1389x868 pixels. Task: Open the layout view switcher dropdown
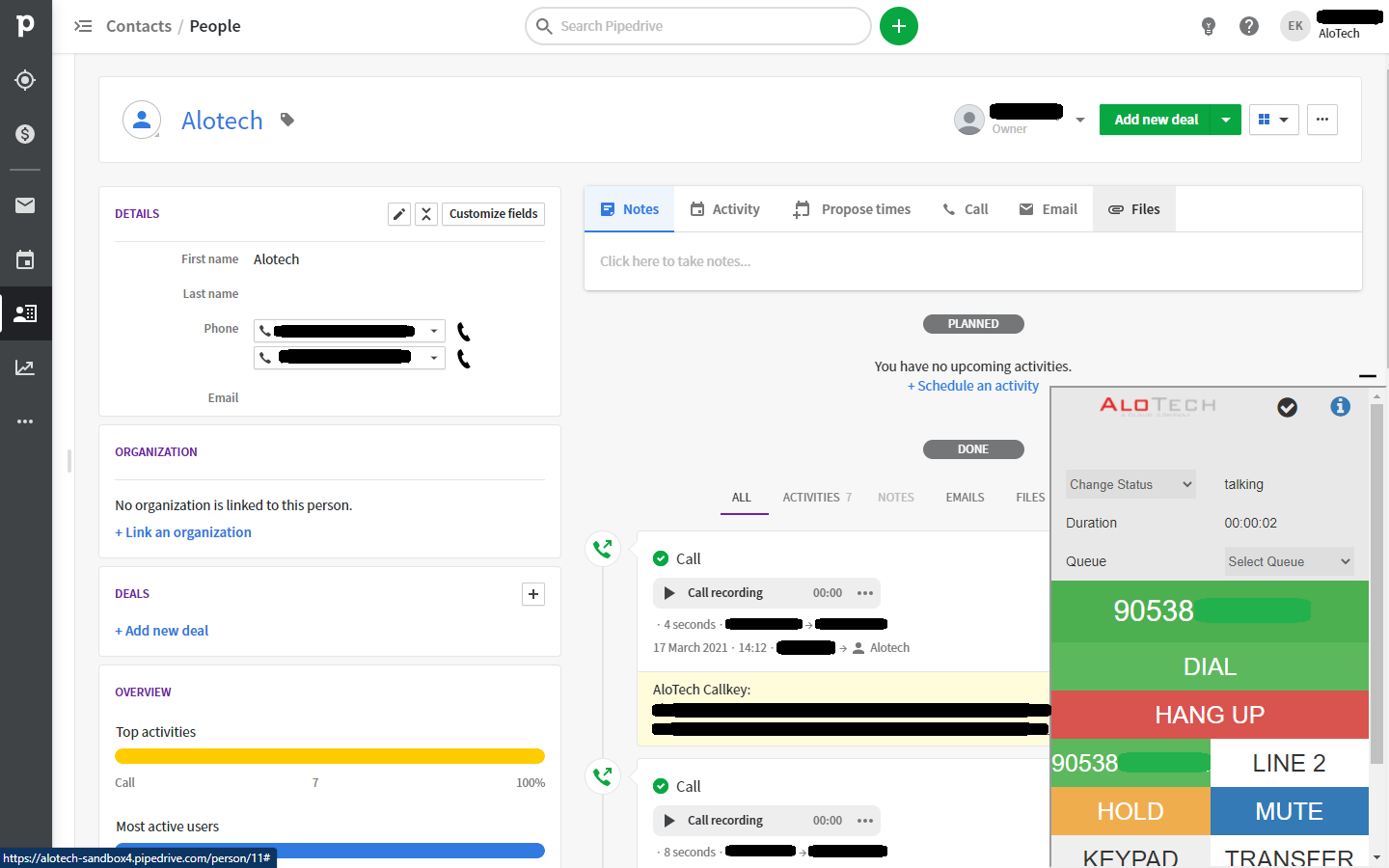click(x=1274, y=120)
